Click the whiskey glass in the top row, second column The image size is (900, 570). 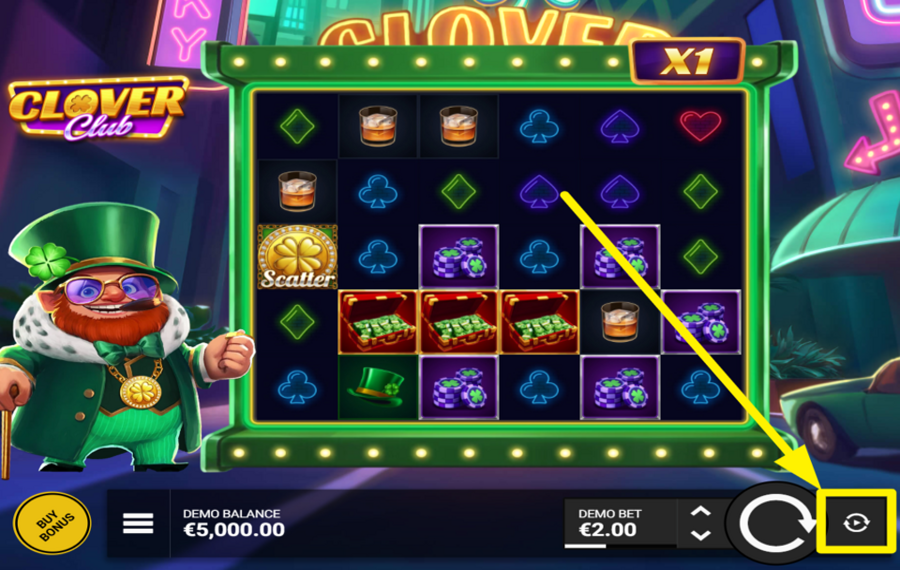coord(378,126)
